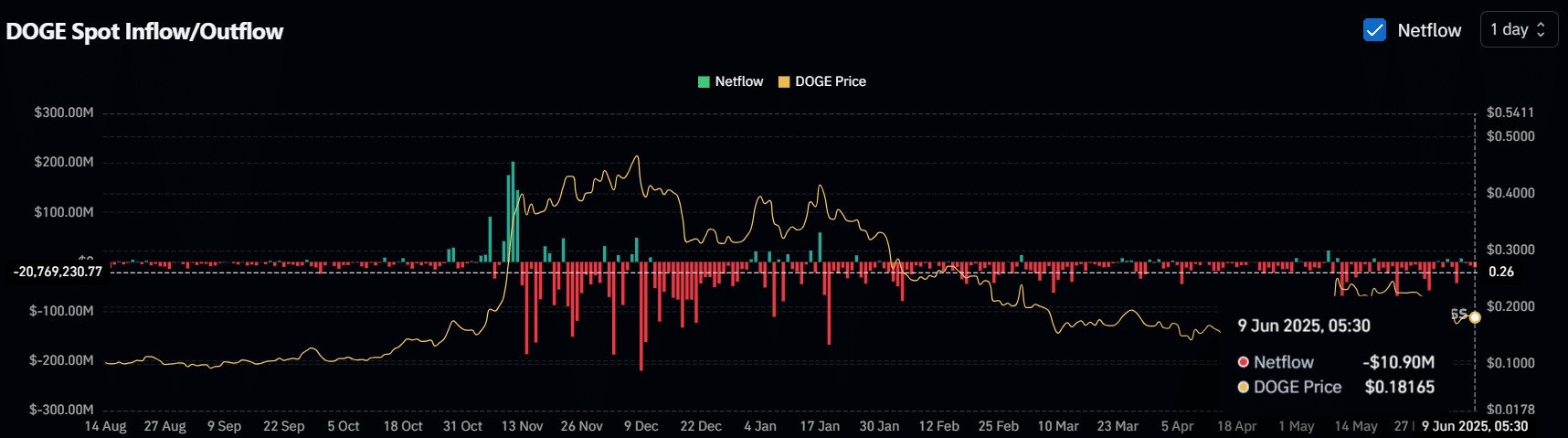Viewport: 1568px width, 438px height.
Task: Click the $-100.00M left axis label
Action: (62, 311)
